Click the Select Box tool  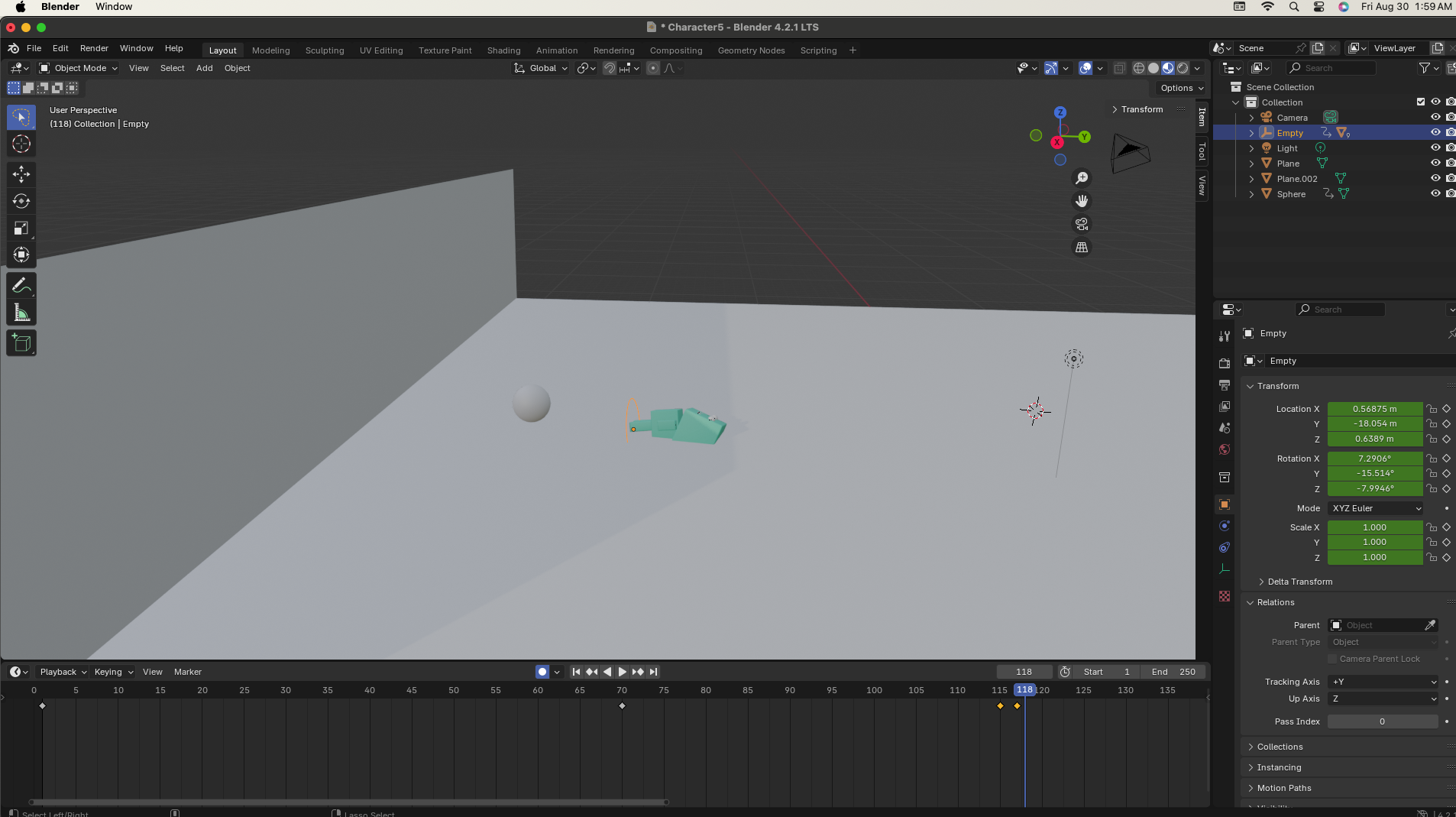point(21,118)
